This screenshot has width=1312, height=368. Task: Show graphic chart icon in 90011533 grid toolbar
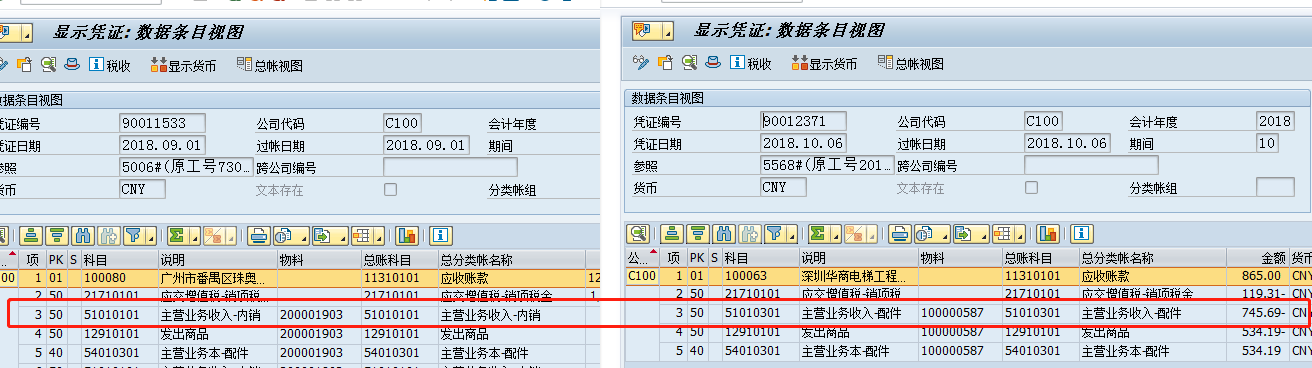[407, 235]
